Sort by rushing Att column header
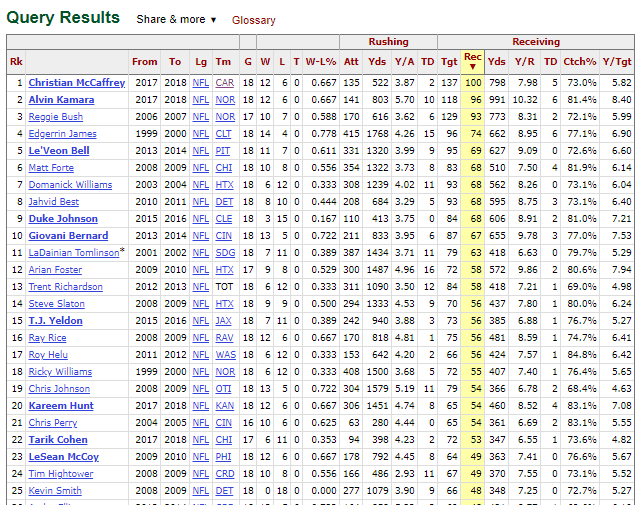The width and height of the screenshot is (642, 505). coord(351,61)
